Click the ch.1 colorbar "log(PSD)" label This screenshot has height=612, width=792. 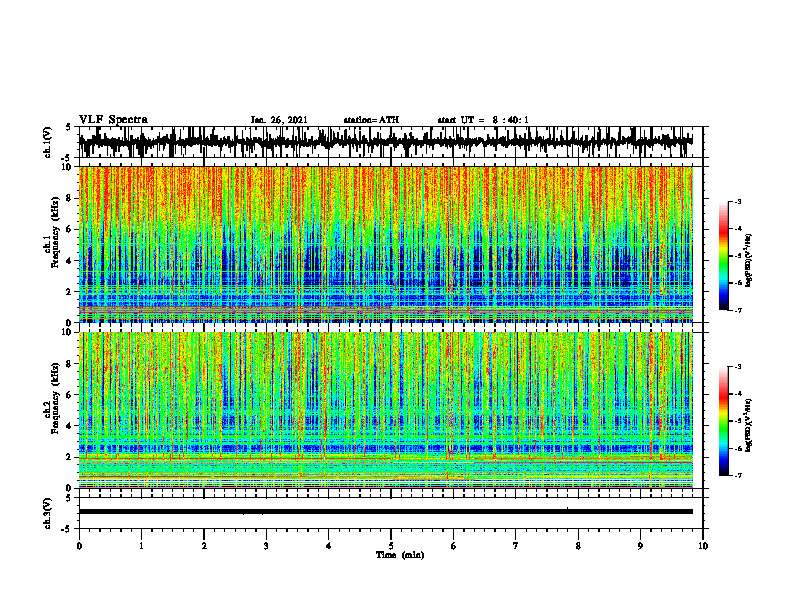tap(749, 261)
